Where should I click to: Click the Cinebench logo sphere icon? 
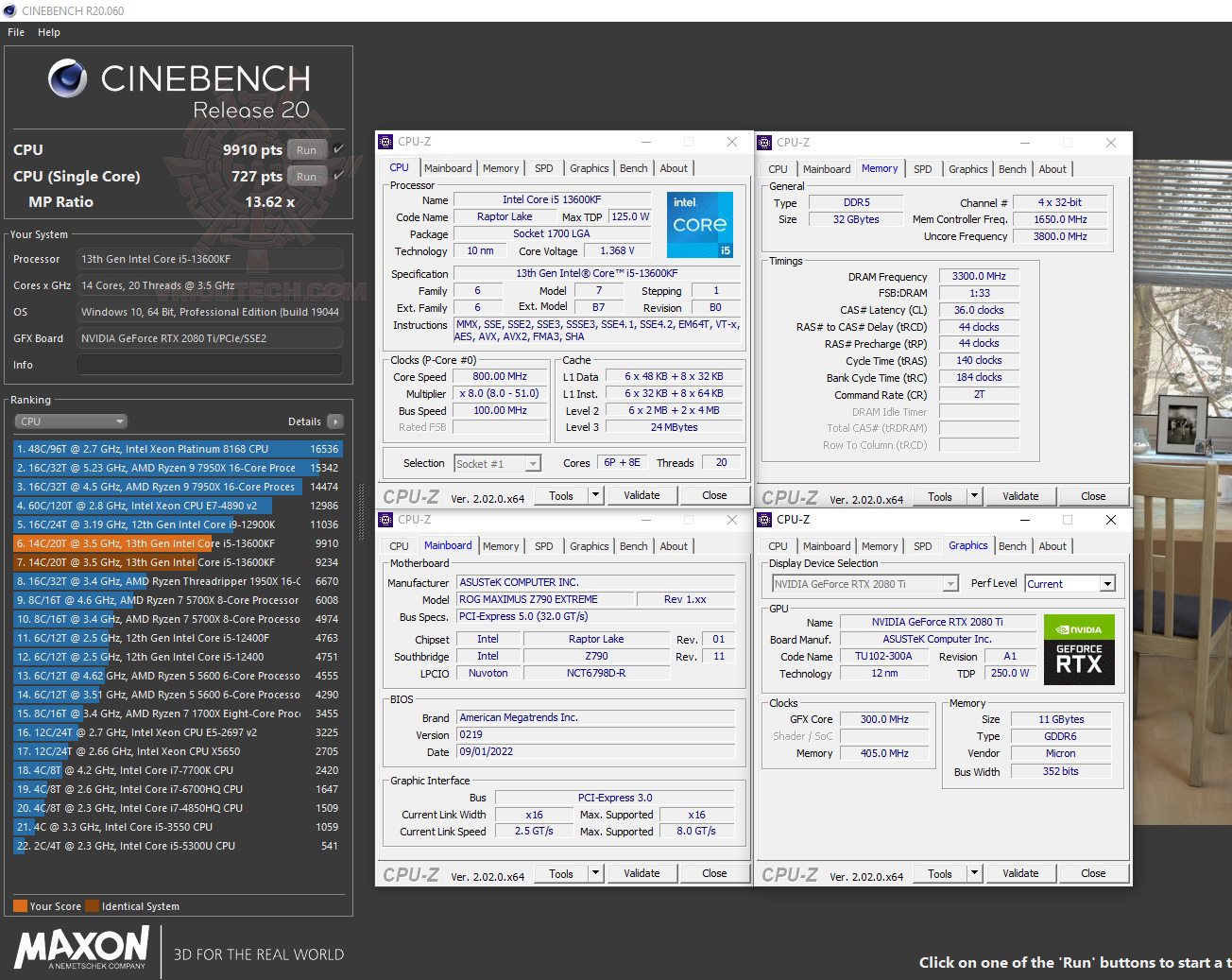pyautogui.click(x=68, y=79)
